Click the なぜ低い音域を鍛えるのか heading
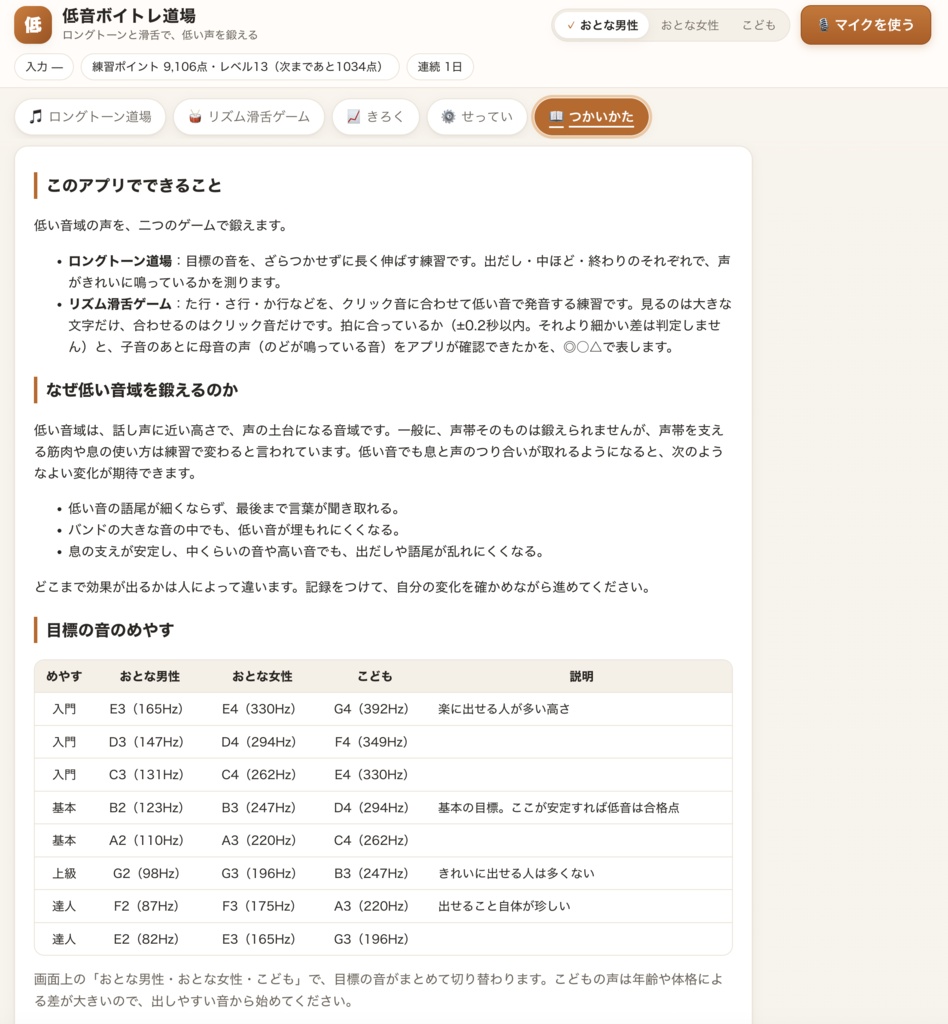 (x=142, y=390)
